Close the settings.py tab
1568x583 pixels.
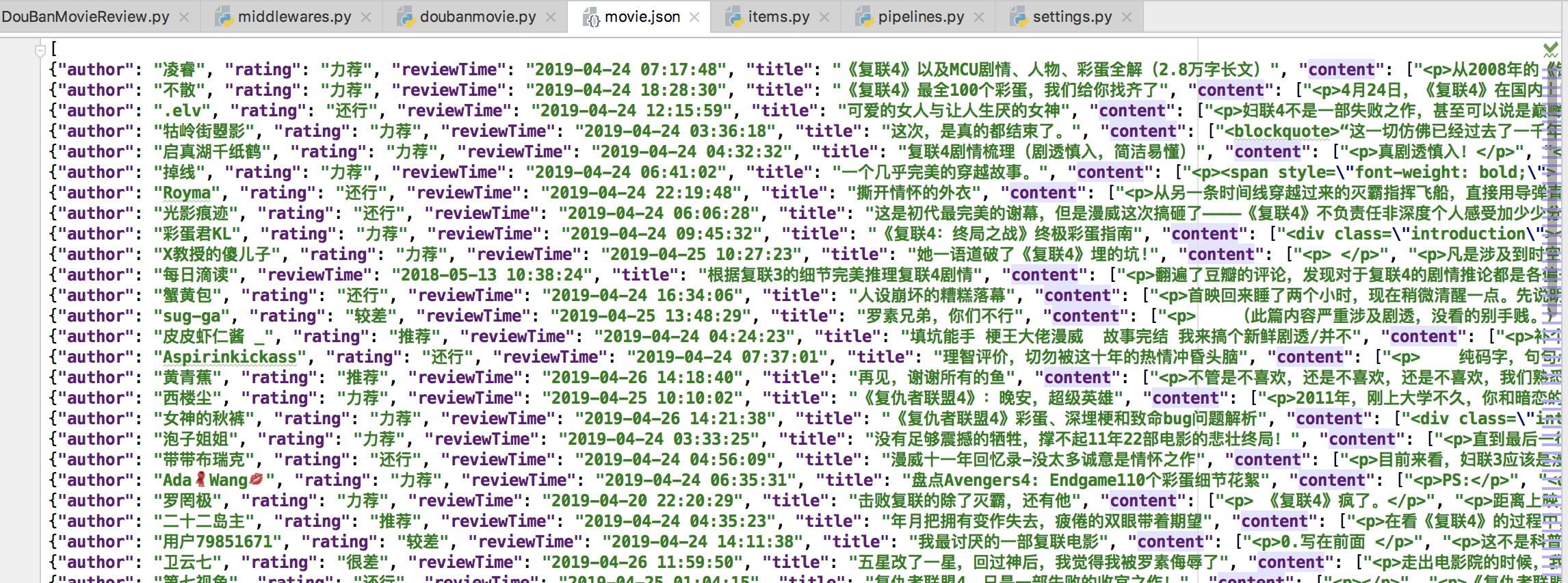(x=1127, y=17)
